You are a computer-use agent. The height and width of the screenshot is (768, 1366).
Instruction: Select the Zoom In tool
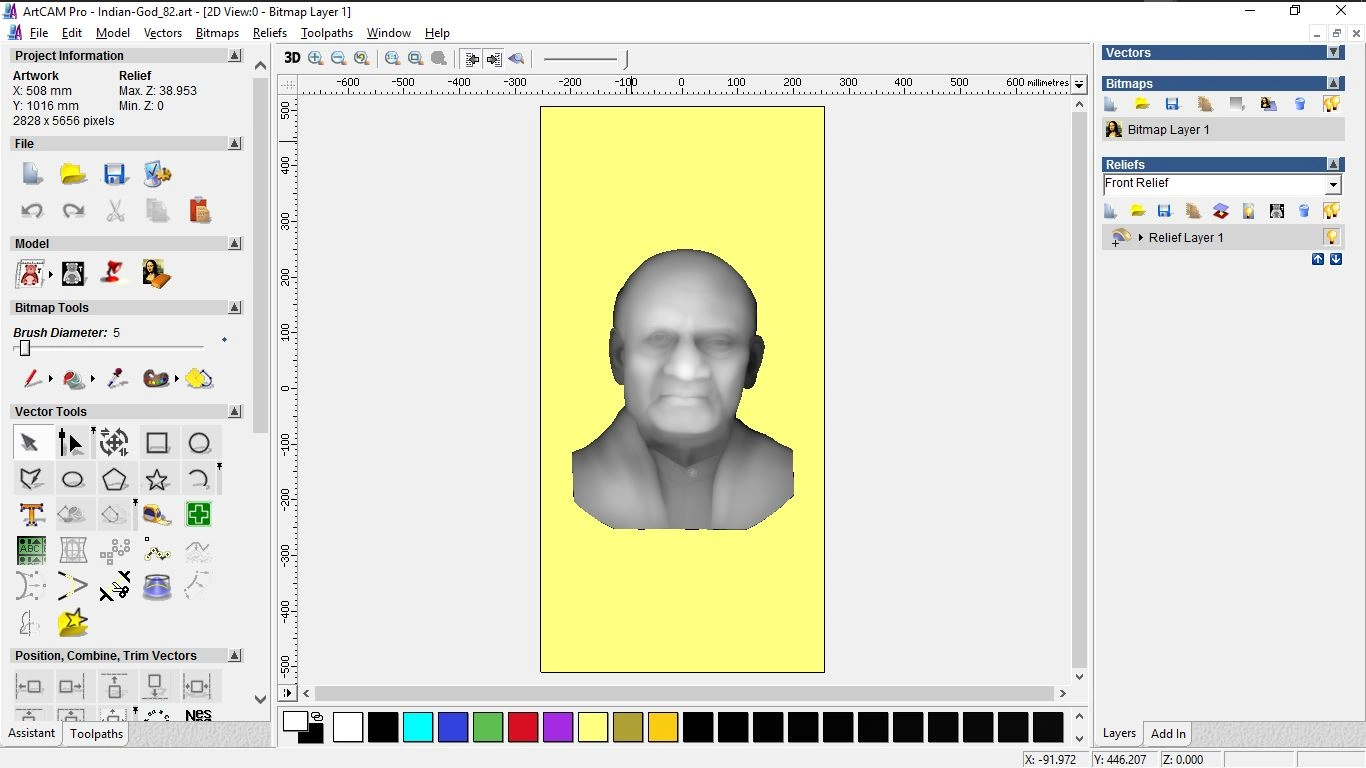pos(315,58)
